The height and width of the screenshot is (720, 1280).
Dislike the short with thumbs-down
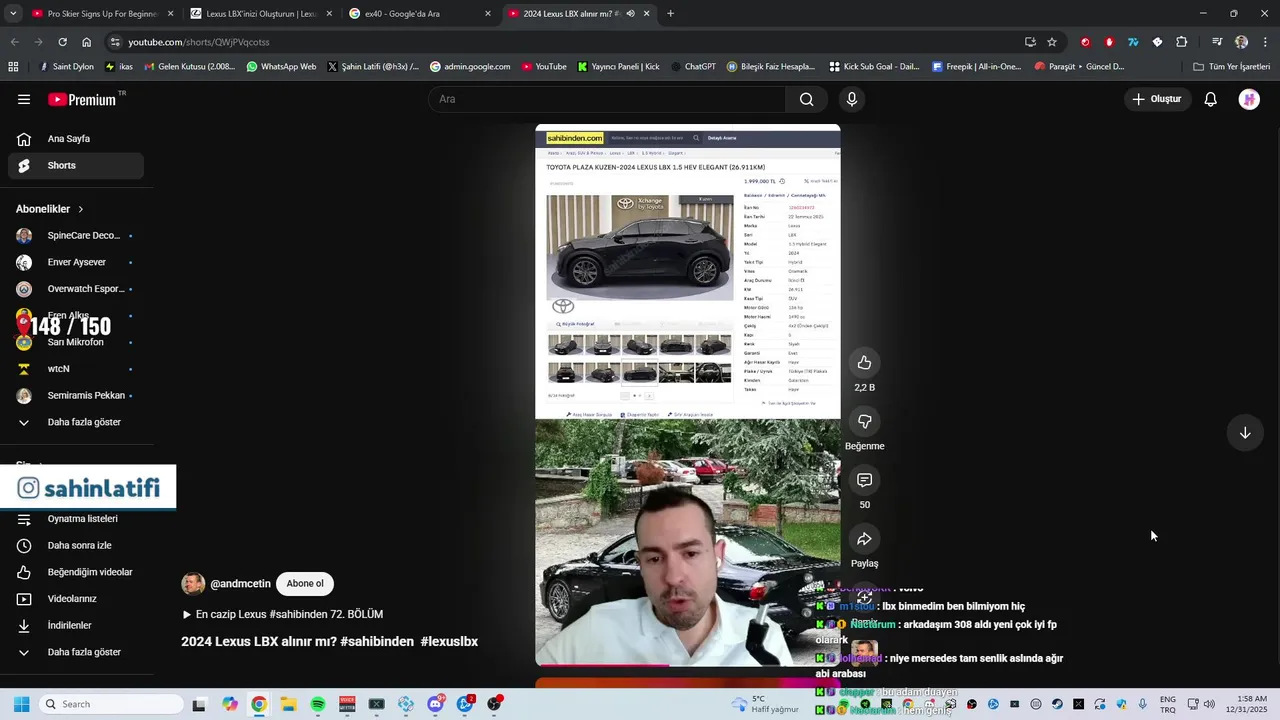(x=864, y=421)
